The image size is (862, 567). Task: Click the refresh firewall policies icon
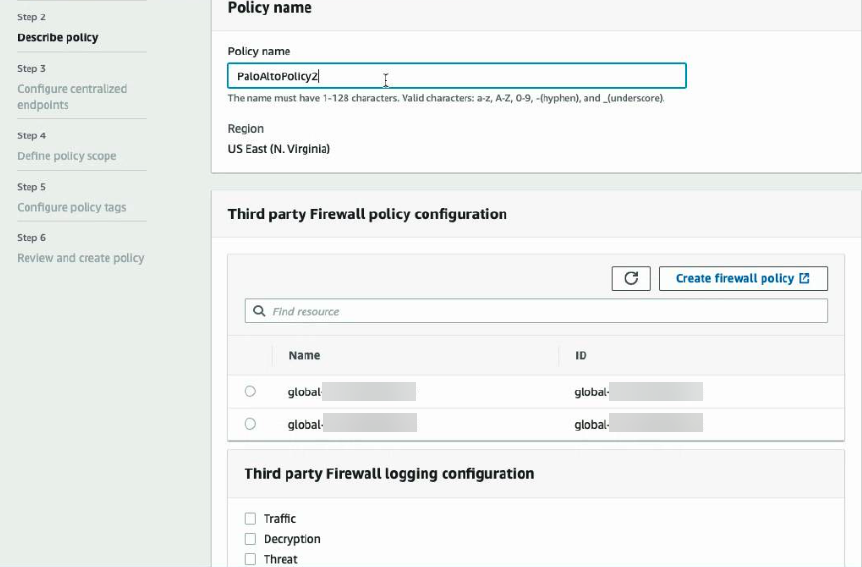631,278
